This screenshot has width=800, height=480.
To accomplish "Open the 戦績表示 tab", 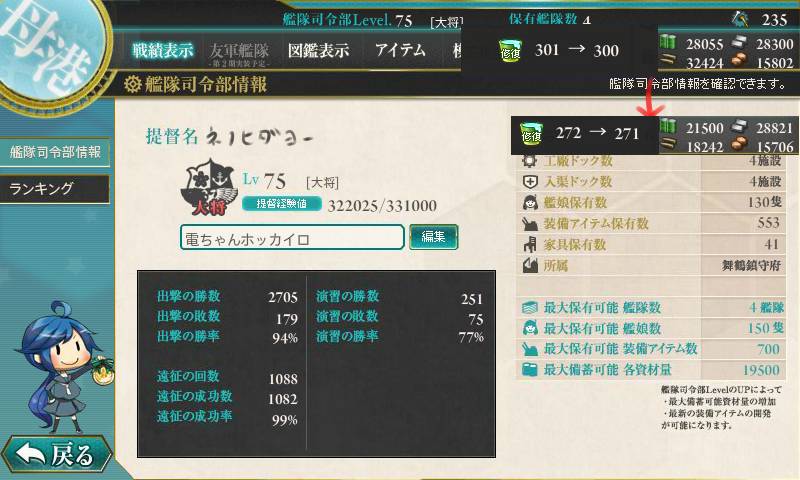I will click(x=163, y=50).
